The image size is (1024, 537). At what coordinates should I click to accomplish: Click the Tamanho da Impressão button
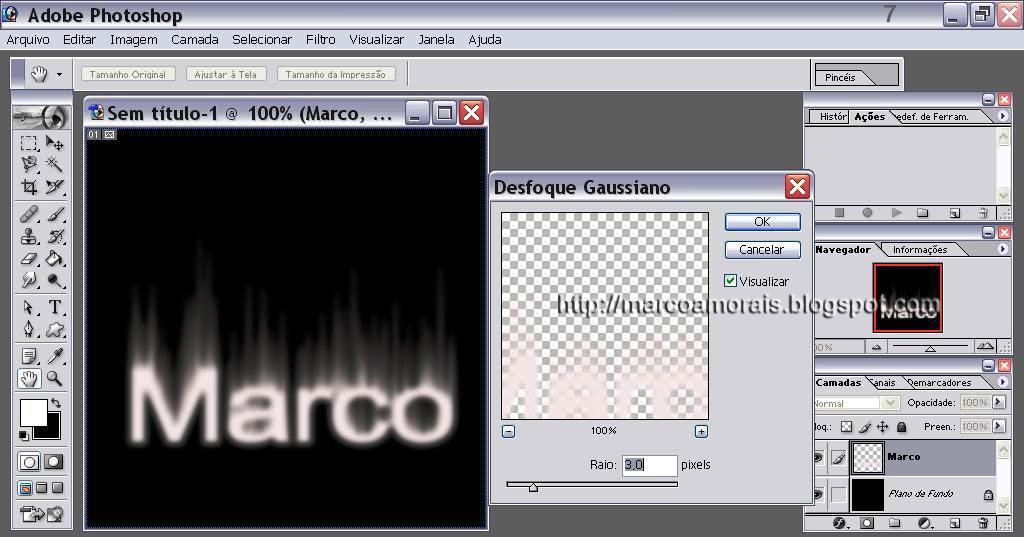point(335,74)
